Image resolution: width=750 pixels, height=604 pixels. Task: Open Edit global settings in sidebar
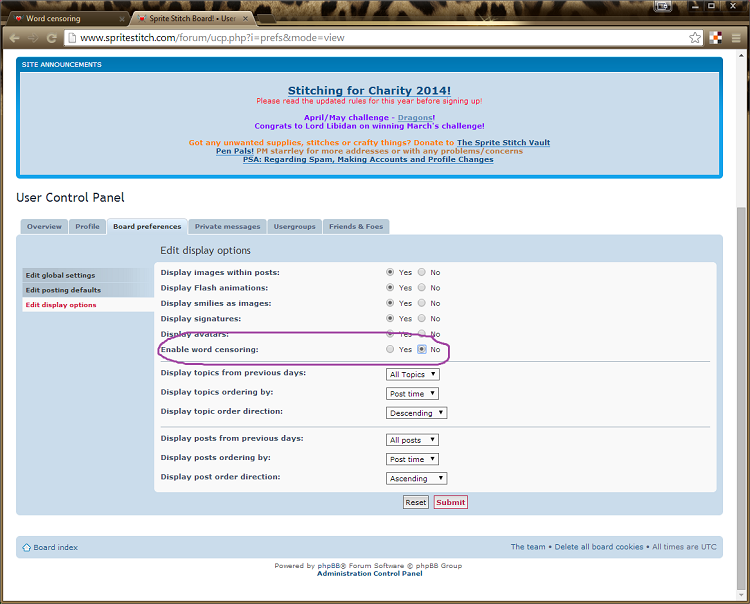coord(61,275)
